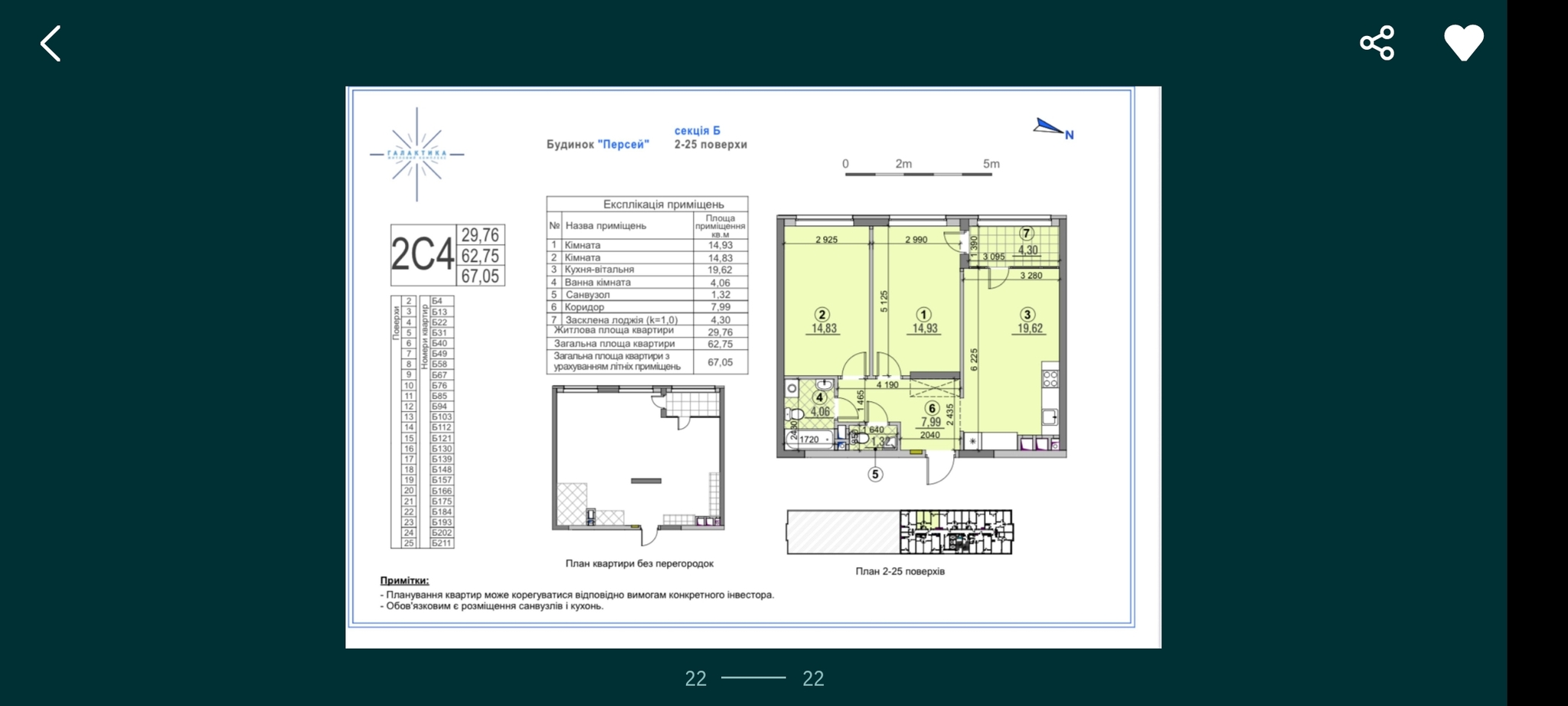This screenshot has height=706, width=1568.
Task: Tap the 'Засклена лоджія (k=1,0)' row
Action: click(x=647, y=319)
